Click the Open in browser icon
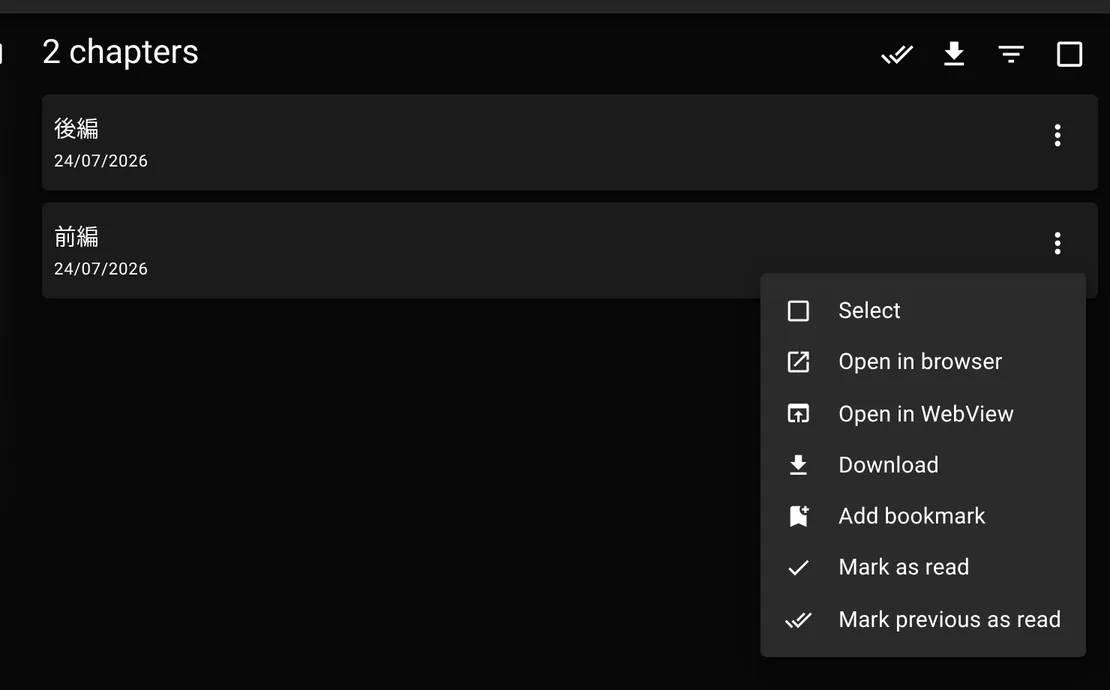Screen dimensions: 1110x690 point(799,362)
